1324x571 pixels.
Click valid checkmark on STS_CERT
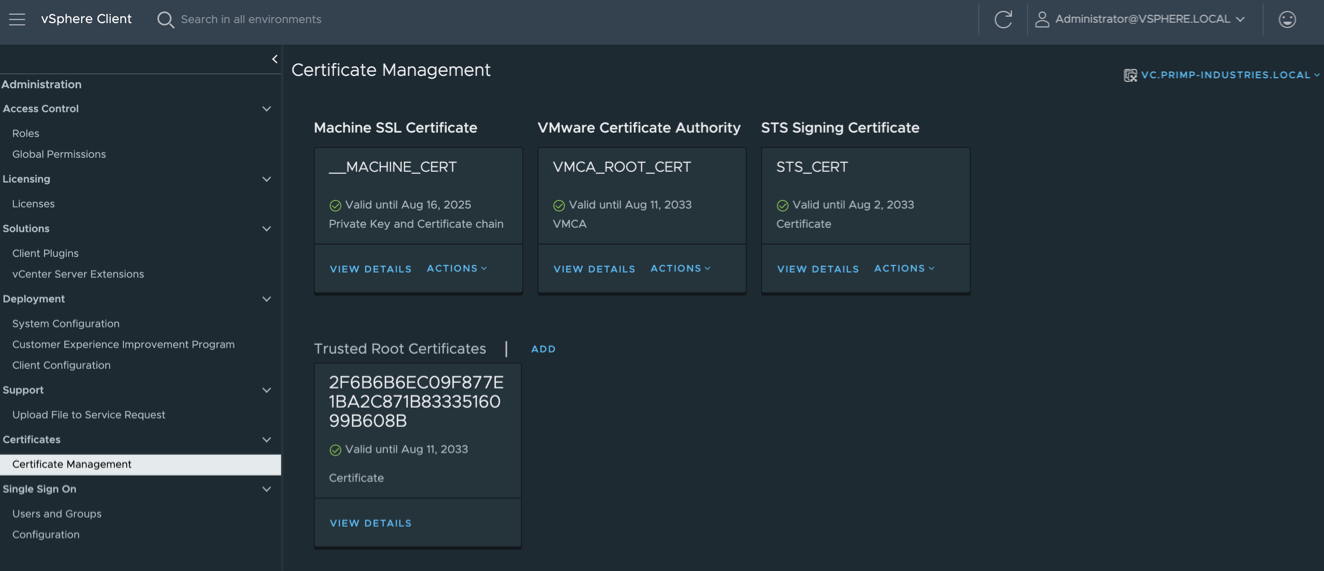pyautogui.click(x=783, y=205)
